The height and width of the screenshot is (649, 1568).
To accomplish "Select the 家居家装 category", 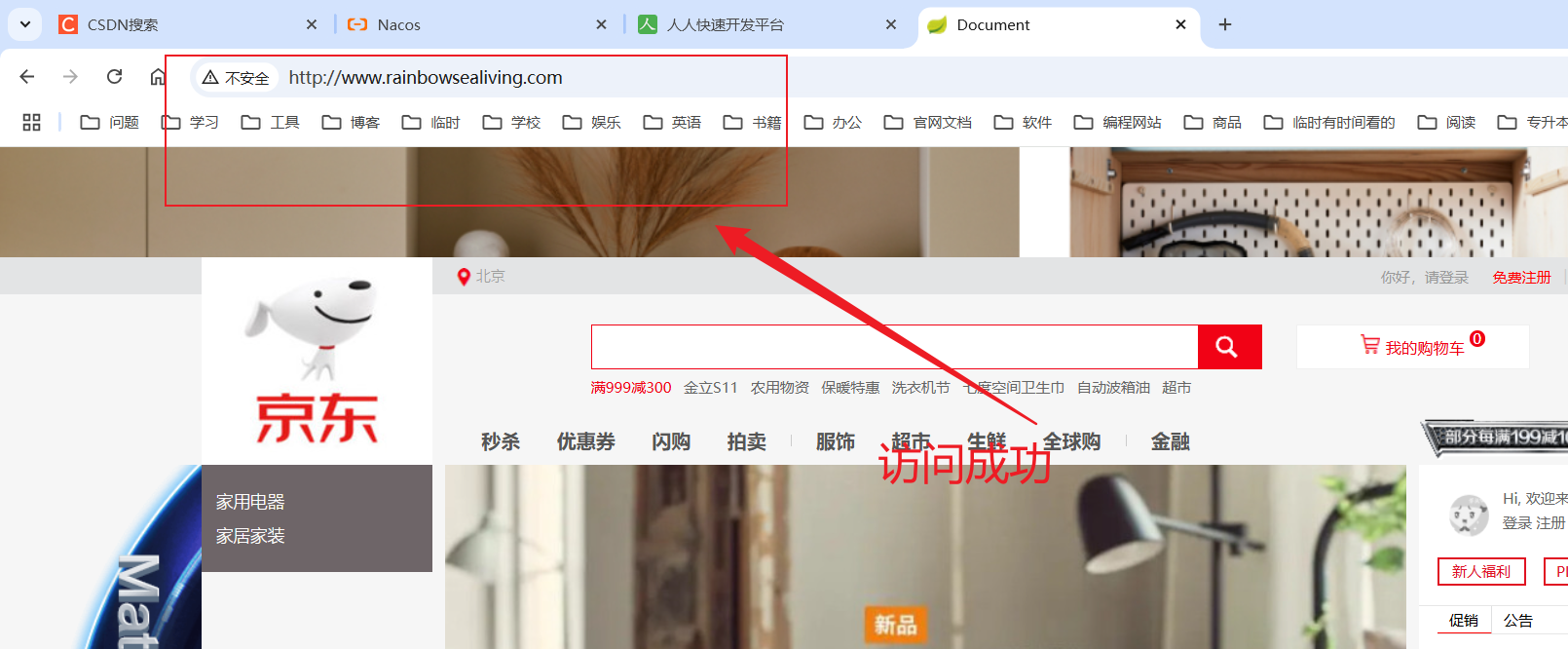I will 250,536.
